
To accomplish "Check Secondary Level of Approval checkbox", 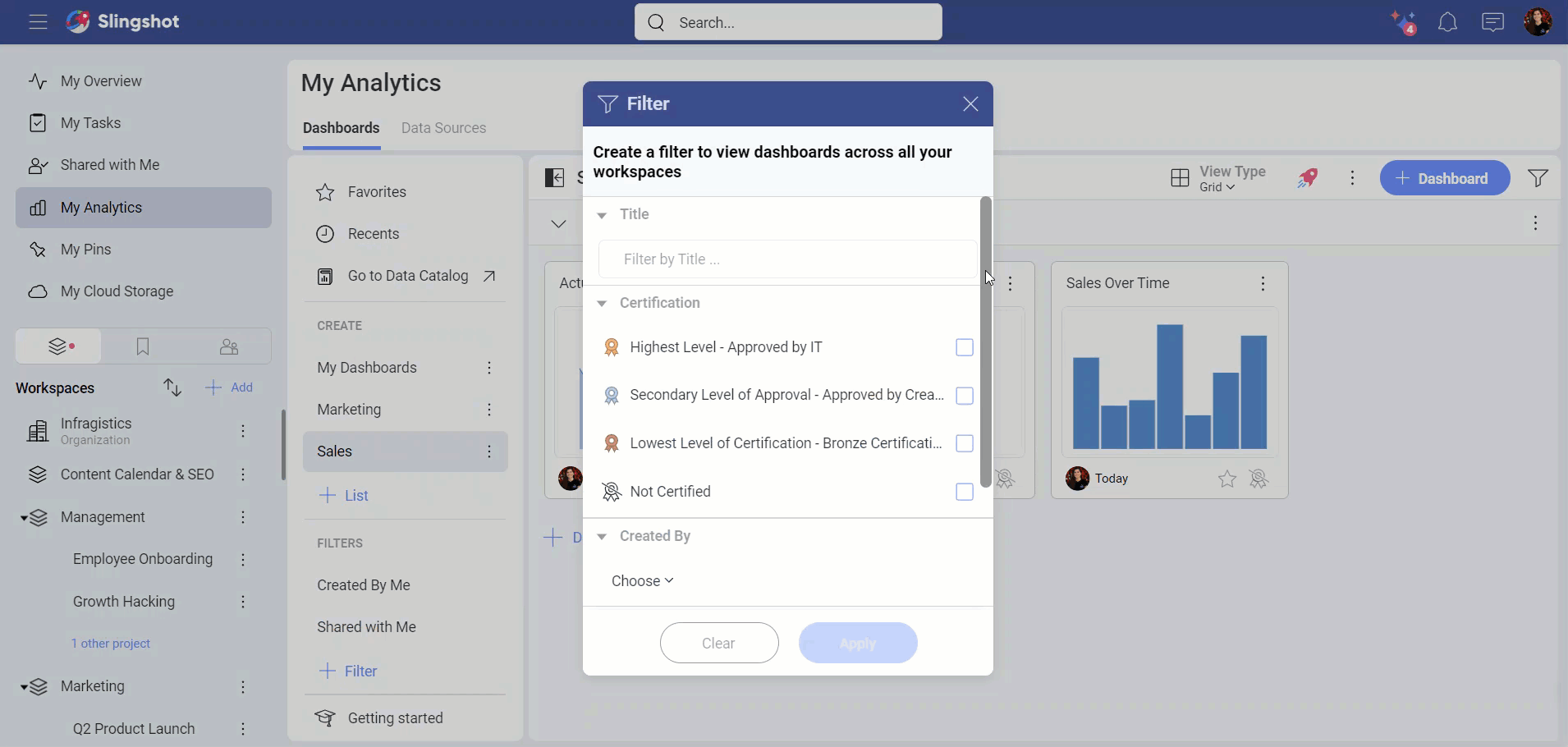I will click(x=965, y=396).
